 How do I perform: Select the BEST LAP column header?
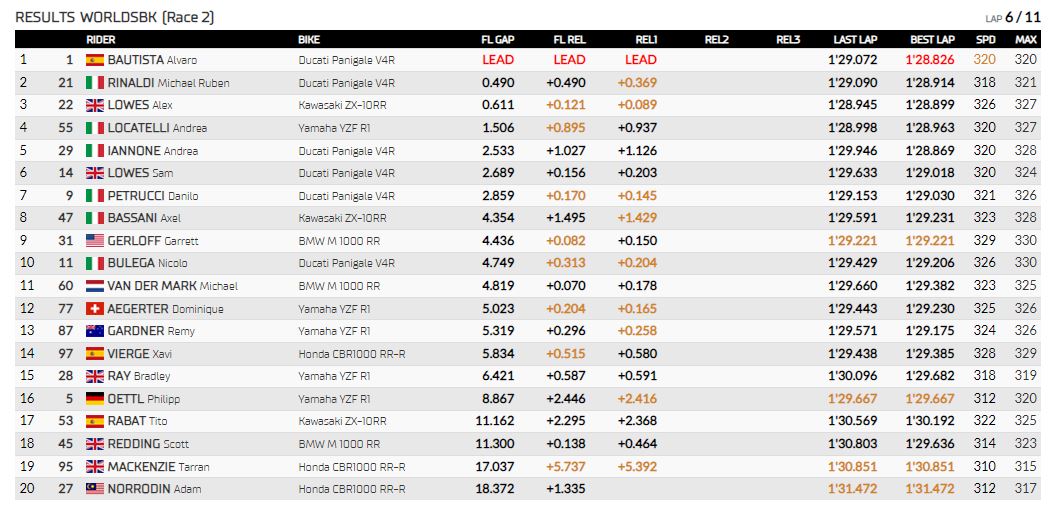[932, 40]
